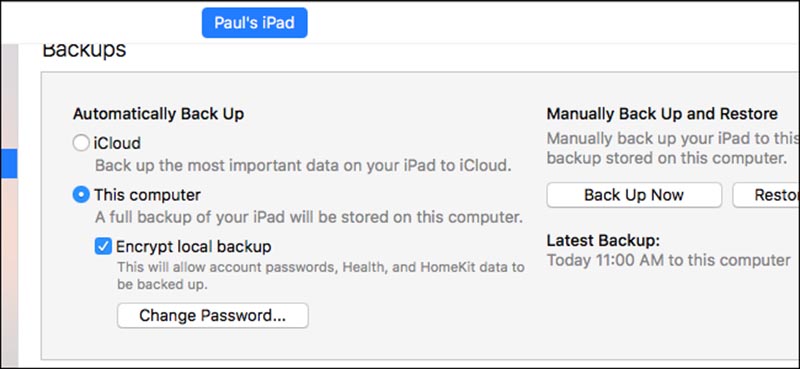This screenshot has height=369, width=800.
Task: Click the Paul's iPad device button
Action: click(x=255, y=22)
